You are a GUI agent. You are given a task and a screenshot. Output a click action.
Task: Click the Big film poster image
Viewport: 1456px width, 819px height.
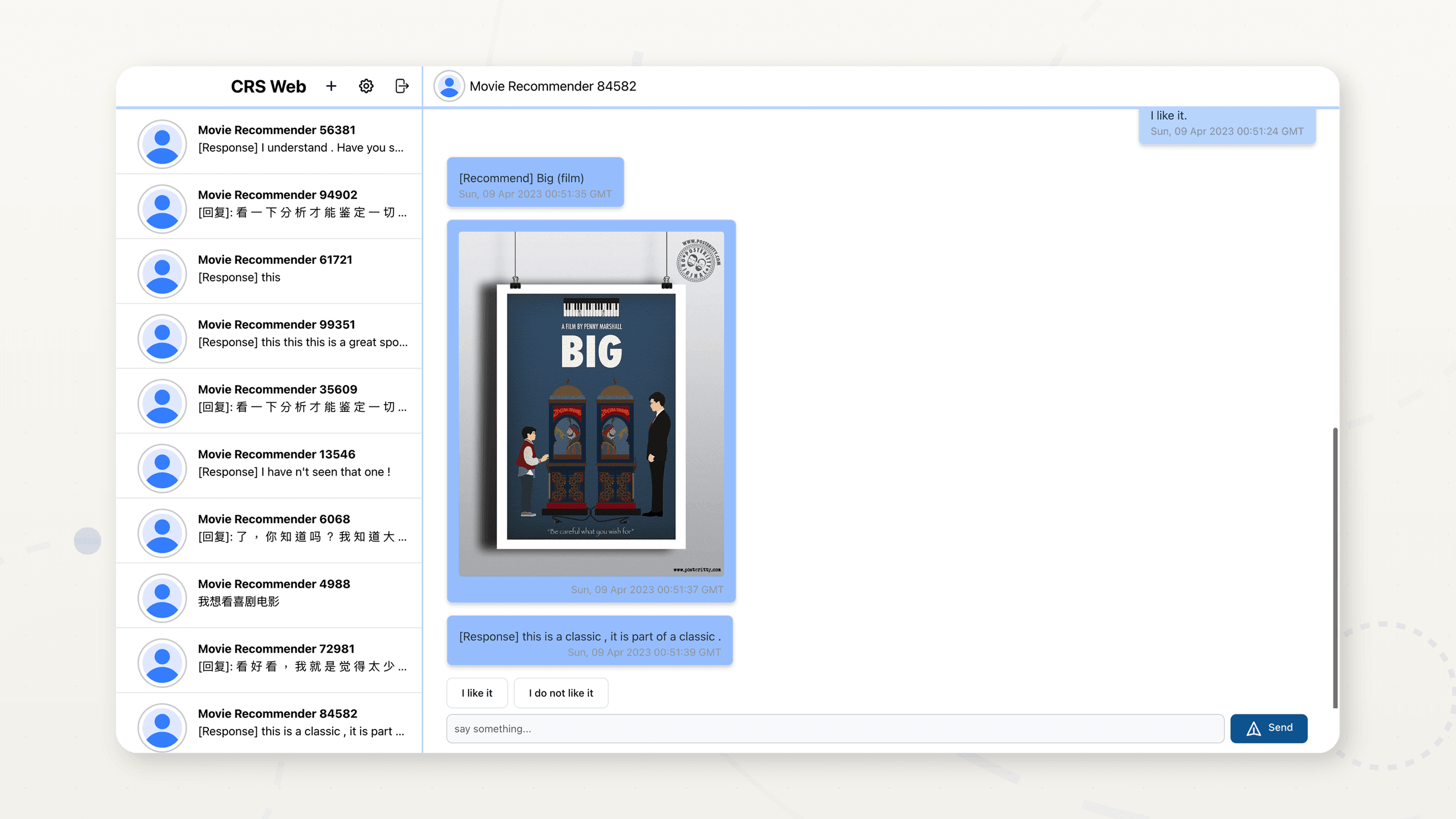(x=590, y=404)
